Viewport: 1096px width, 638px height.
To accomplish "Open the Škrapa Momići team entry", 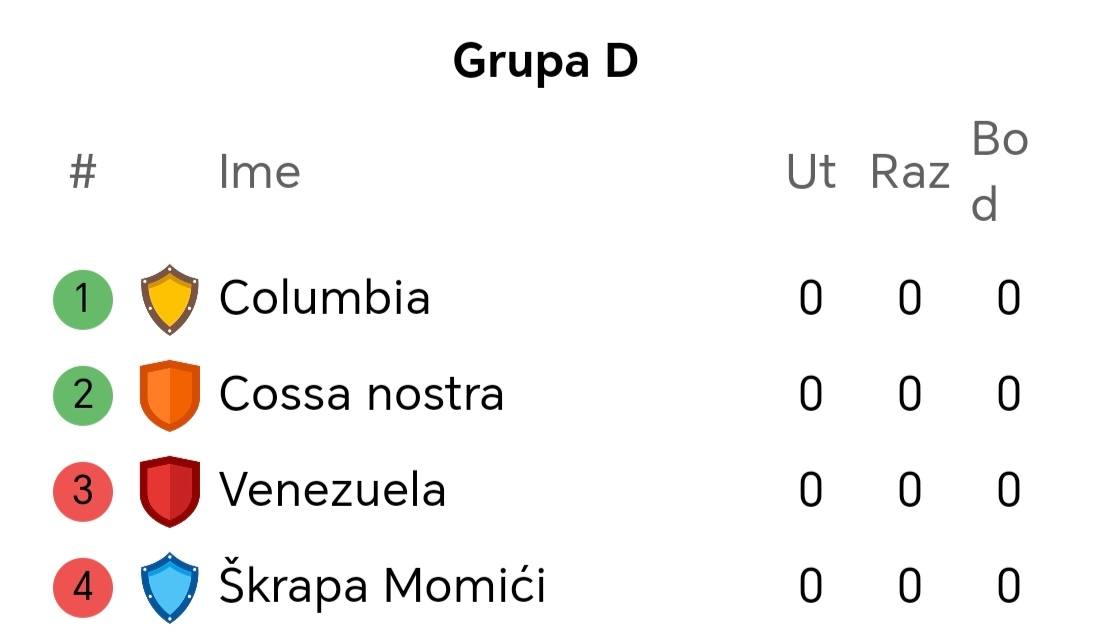I will coord(382,583).
